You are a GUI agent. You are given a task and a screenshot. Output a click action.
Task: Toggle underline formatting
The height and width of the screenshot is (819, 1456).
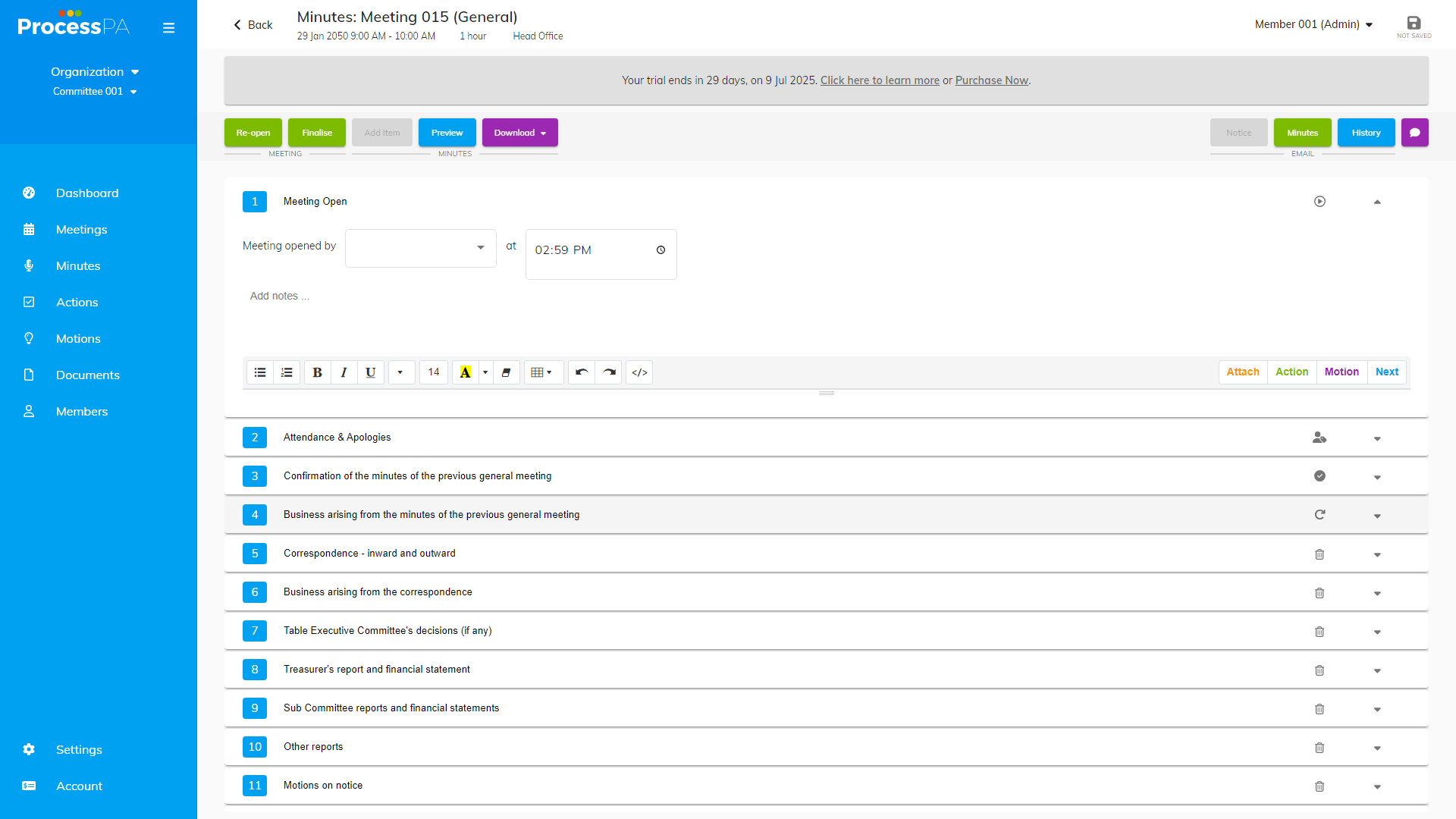tap(370, 372)
